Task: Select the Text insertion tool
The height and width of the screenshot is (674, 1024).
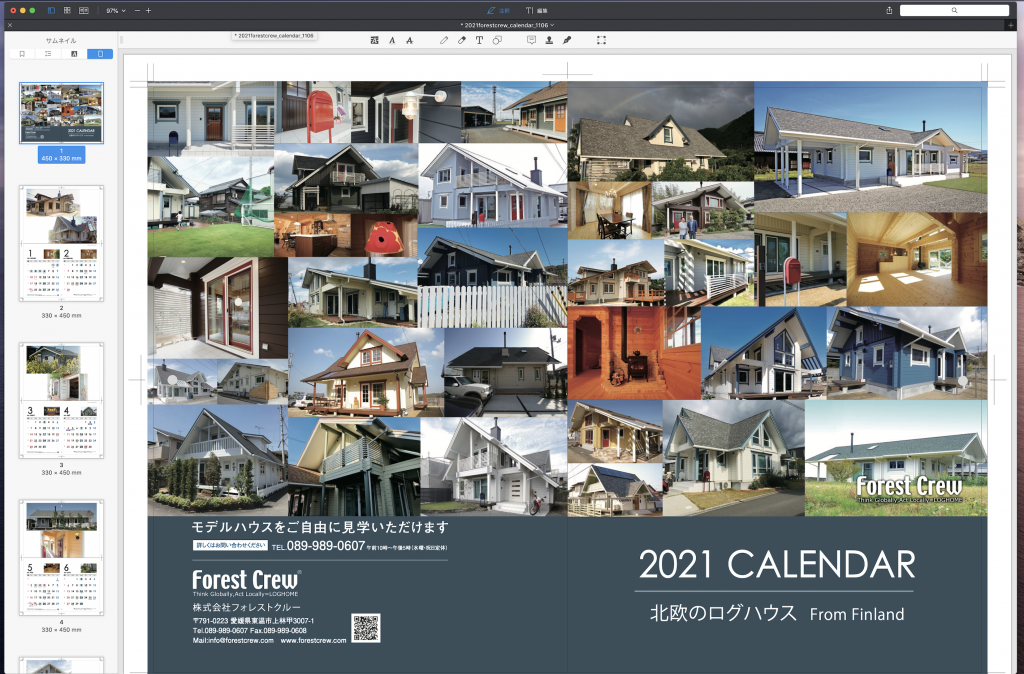Action: coord(479,40)
